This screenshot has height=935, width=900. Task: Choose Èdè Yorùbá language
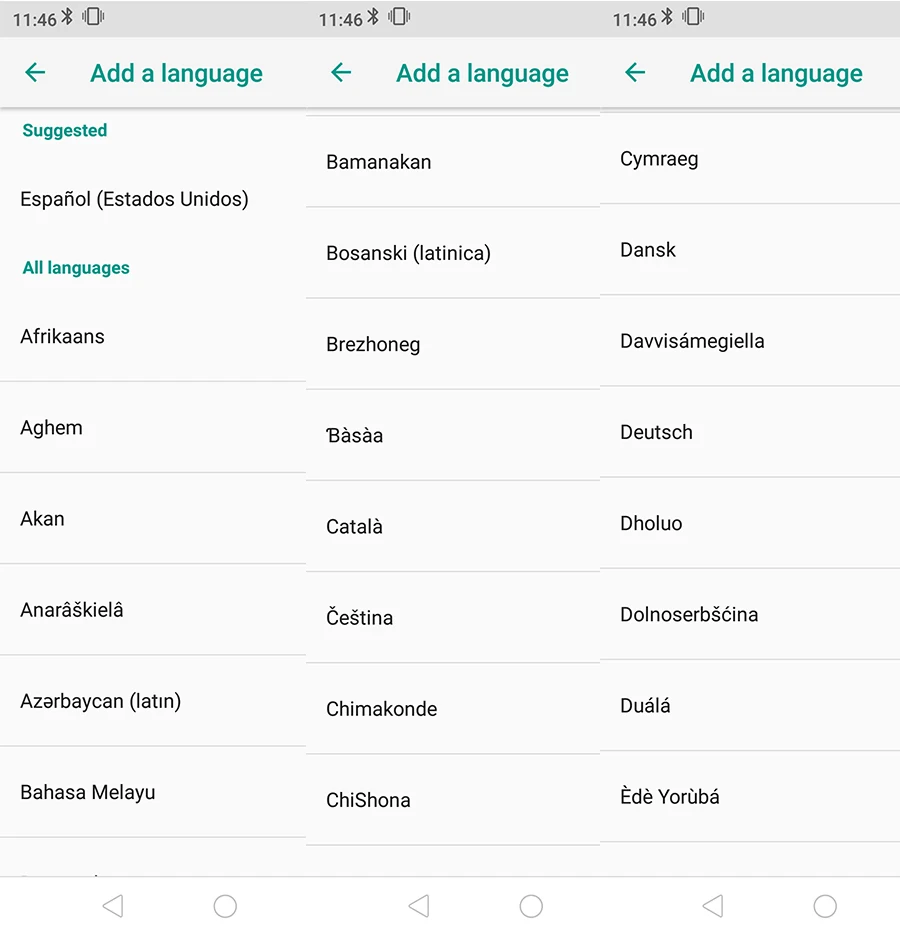[x=750, y=797]
